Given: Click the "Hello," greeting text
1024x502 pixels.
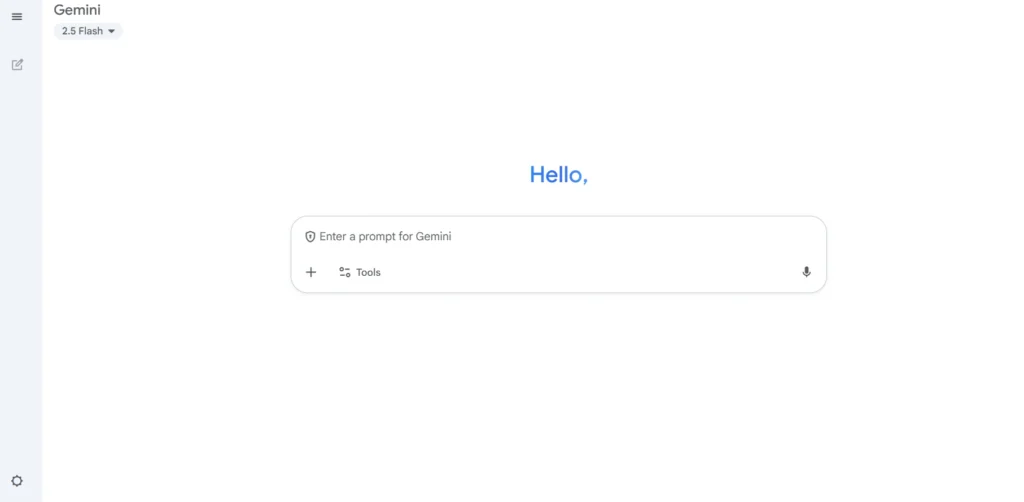Looking at the screenshot, I should [x=558, y=174].
